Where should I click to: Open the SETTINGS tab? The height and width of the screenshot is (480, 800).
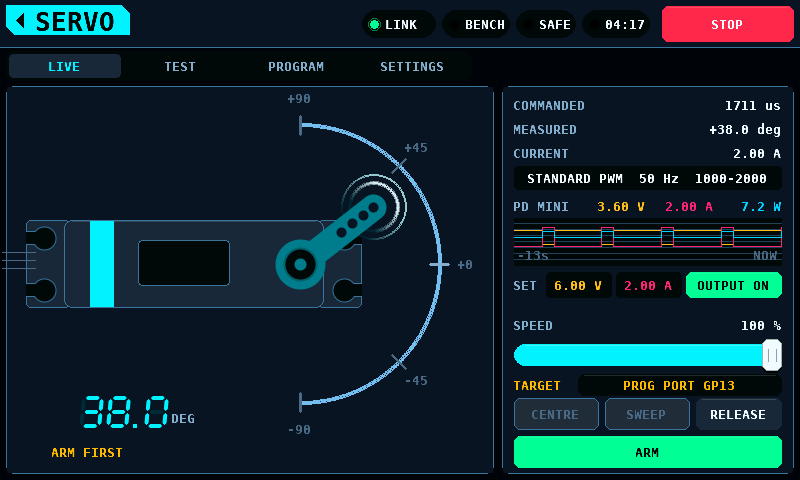[x=412, y=66]
